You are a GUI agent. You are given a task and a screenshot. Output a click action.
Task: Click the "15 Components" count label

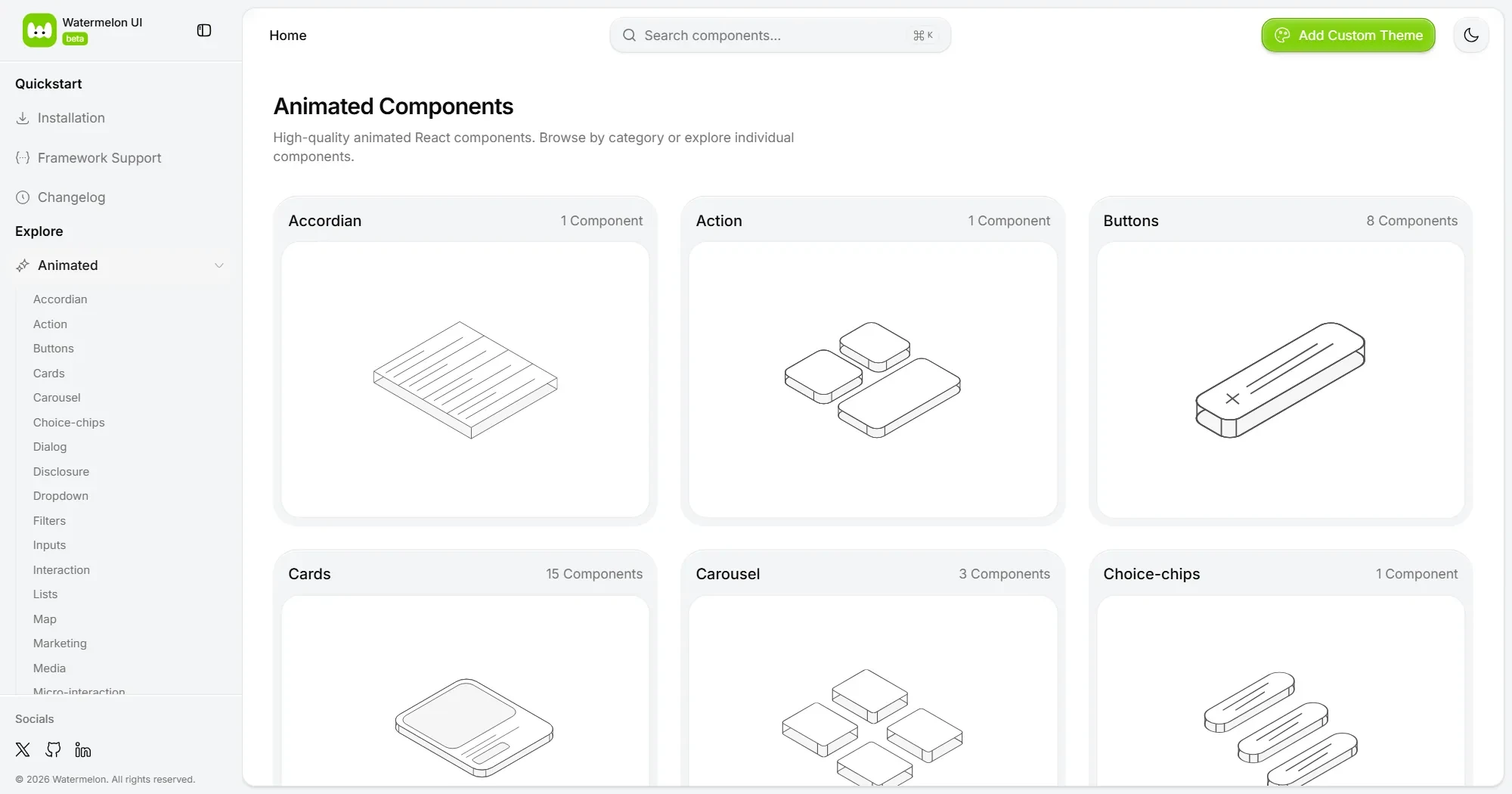tap(594, 574)
